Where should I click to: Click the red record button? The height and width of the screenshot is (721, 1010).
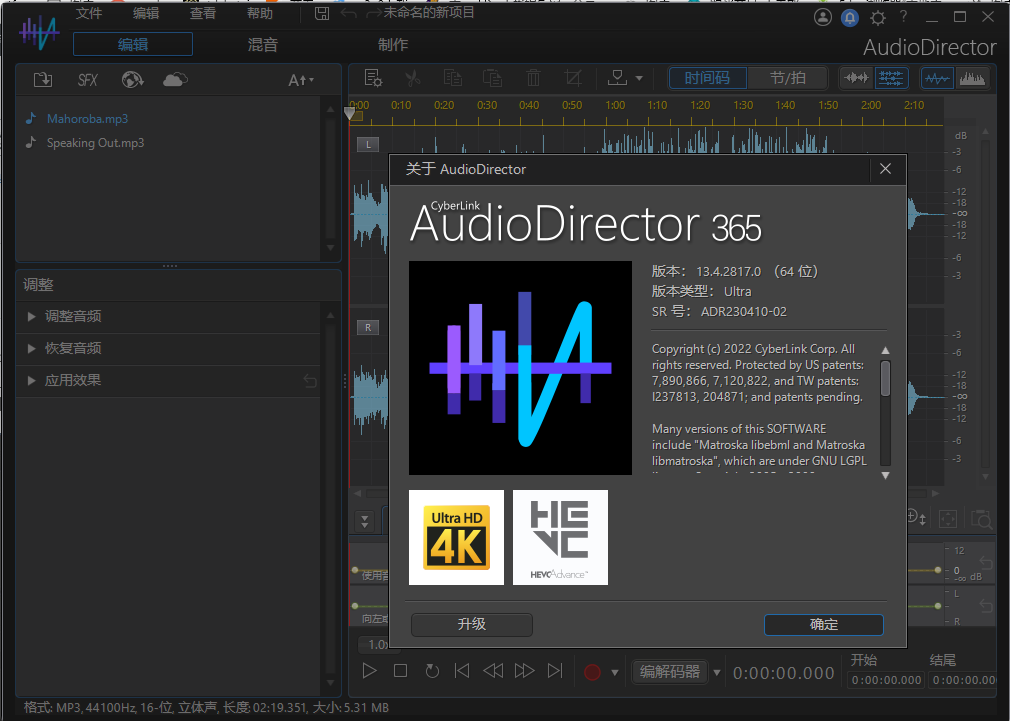pos(593,672)
